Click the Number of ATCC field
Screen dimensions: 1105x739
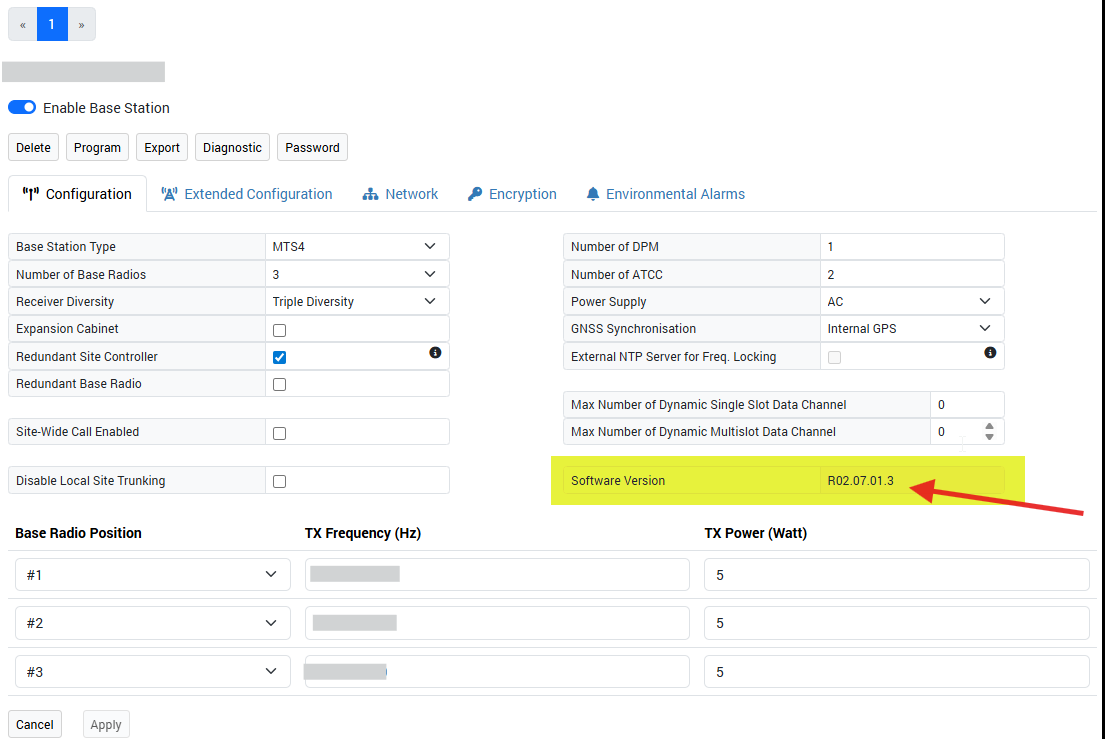[x=912, y=274]
